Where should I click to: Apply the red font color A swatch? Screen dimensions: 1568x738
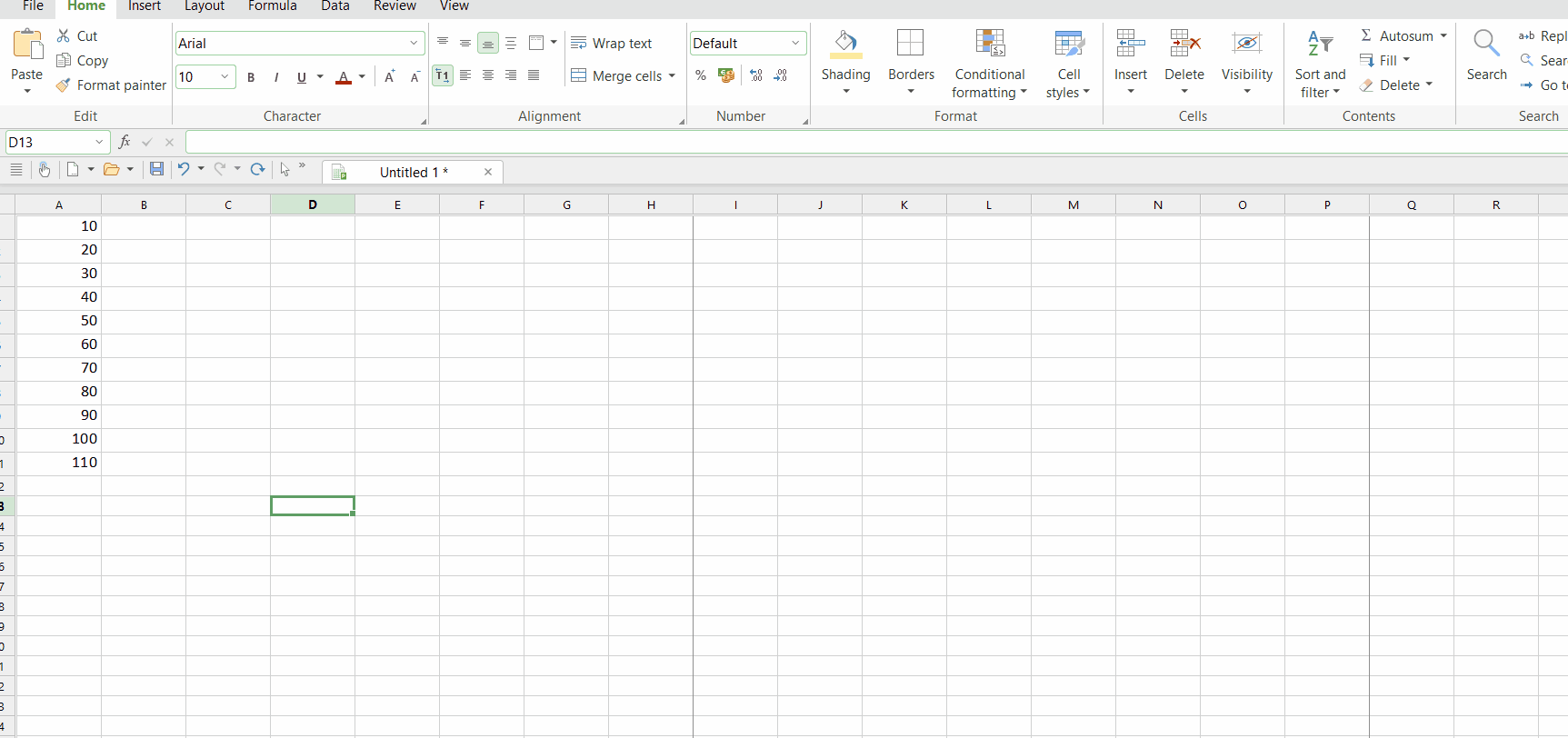344,77
